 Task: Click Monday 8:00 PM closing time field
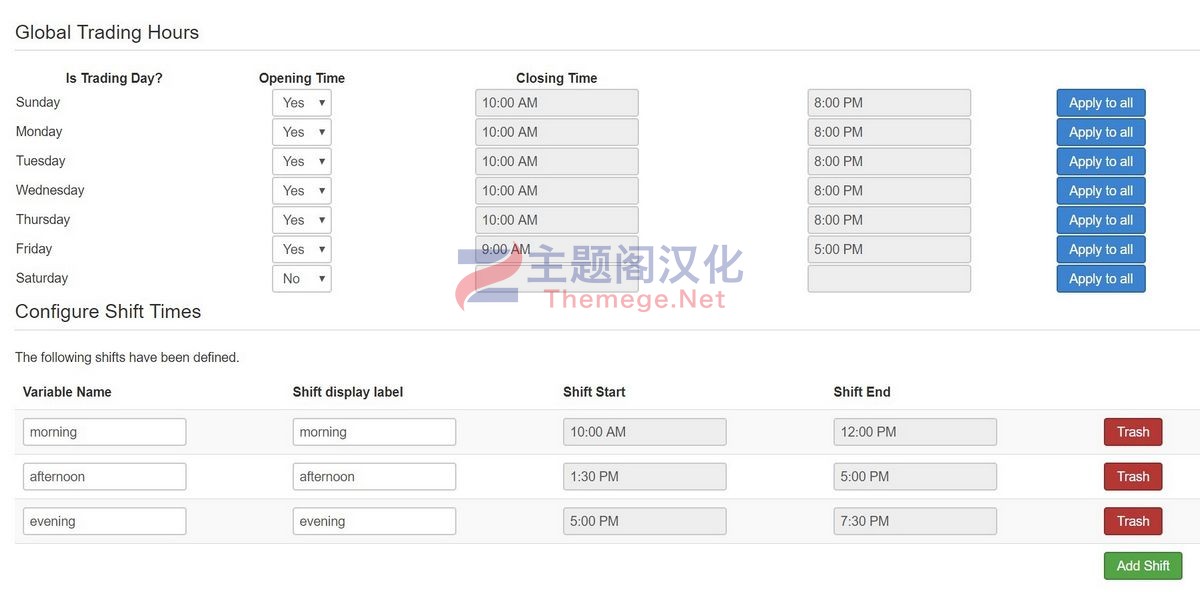coord(889,132)
